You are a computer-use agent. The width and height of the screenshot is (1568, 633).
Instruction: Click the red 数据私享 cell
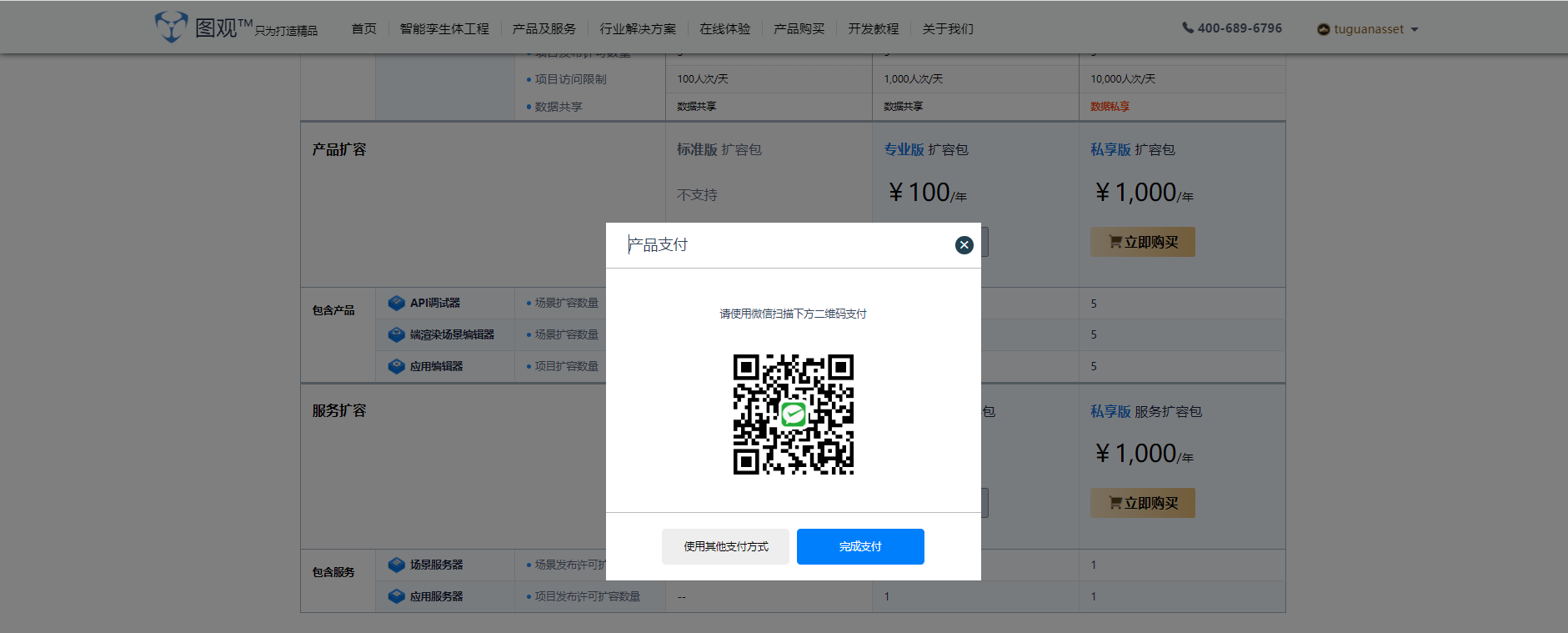[x=1110, y=107]
